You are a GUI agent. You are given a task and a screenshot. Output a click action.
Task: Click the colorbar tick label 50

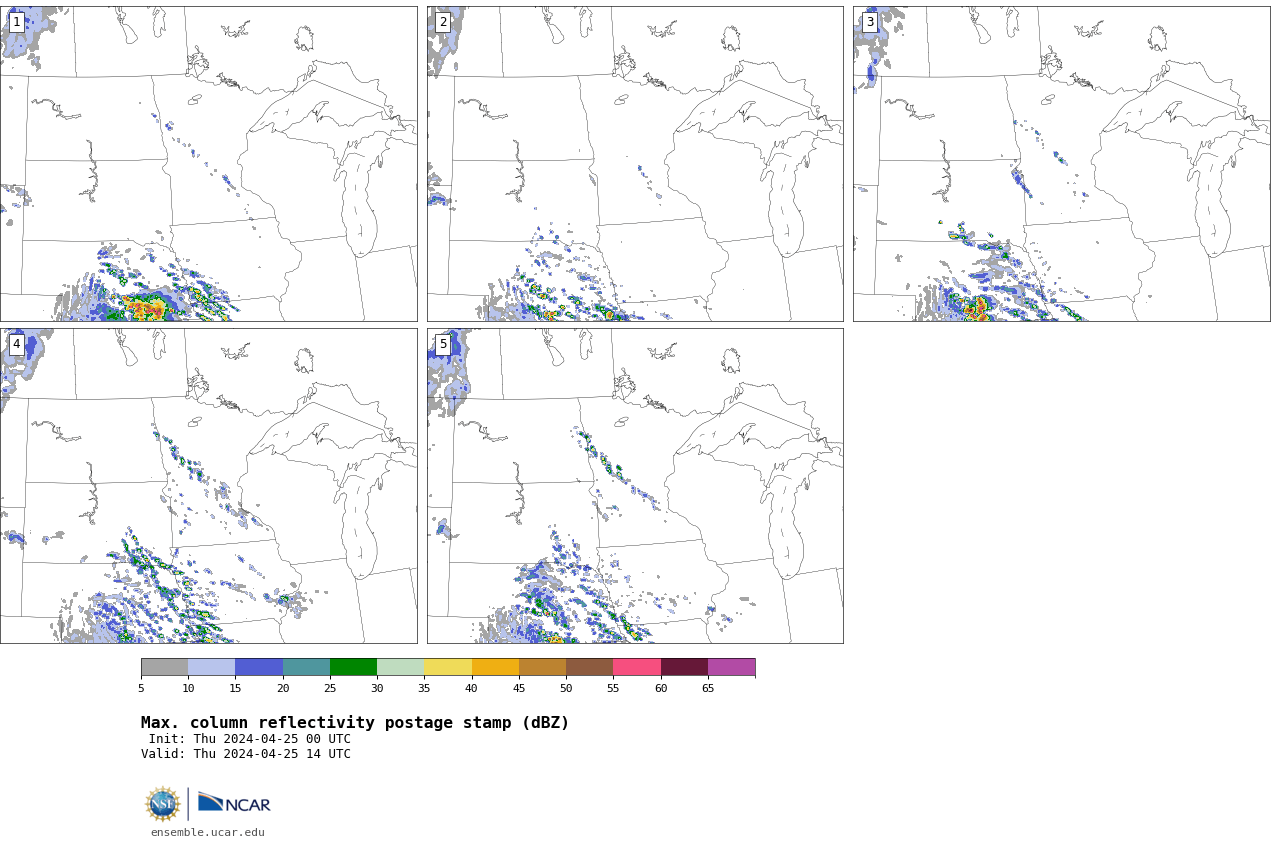[566, 688]
